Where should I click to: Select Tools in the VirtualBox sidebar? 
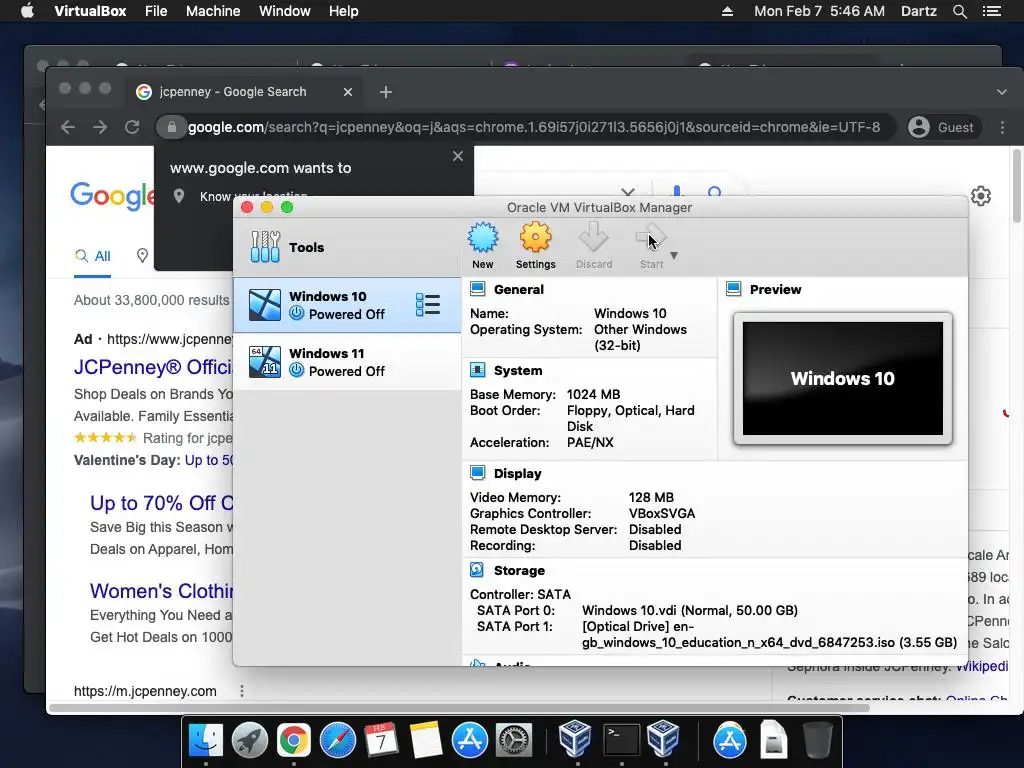point(347,248)
